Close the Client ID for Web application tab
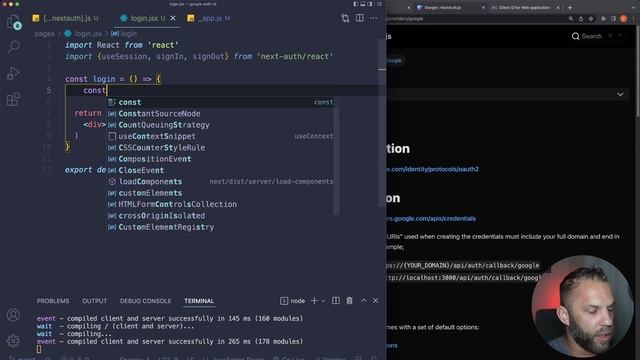 coord(558,7)
